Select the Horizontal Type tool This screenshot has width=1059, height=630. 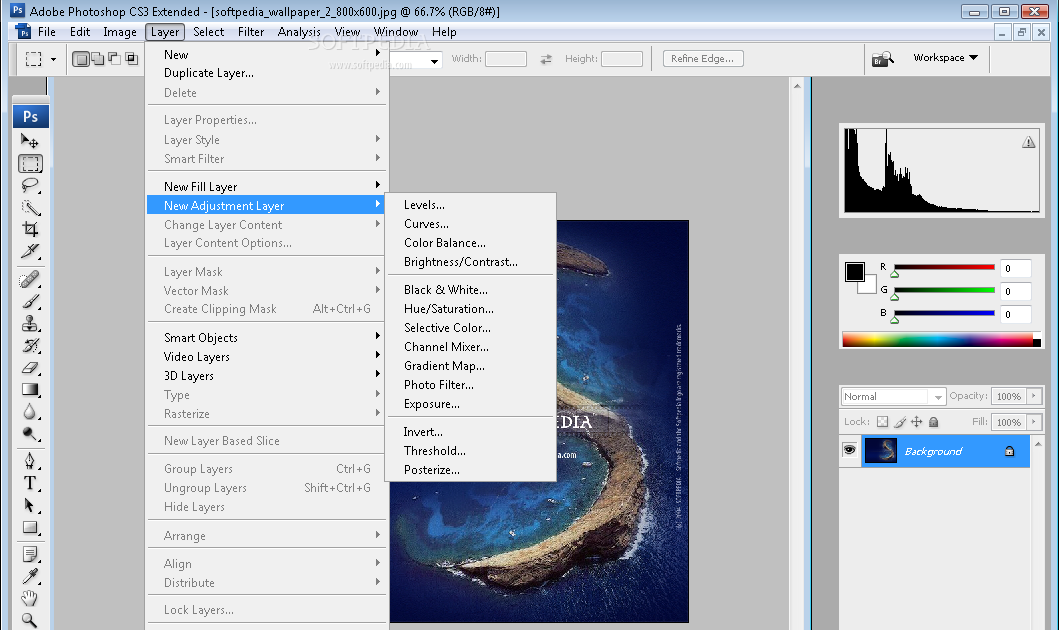tap(30, 483)
